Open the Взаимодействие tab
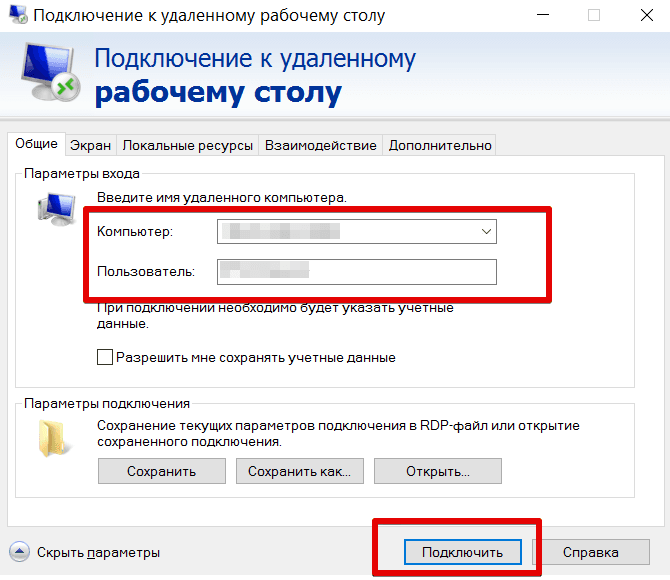Screen dimensions: 670x580 pyautogui.click(x=320, y=145)
